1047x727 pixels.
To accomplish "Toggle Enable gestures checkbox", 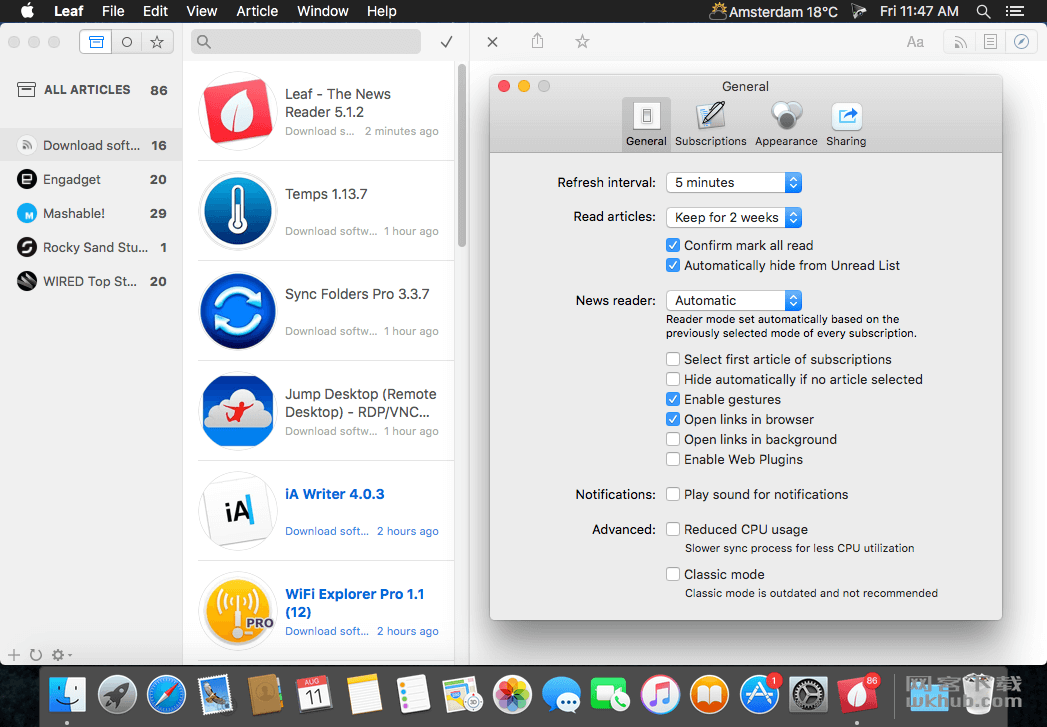I will click(673, 399).
